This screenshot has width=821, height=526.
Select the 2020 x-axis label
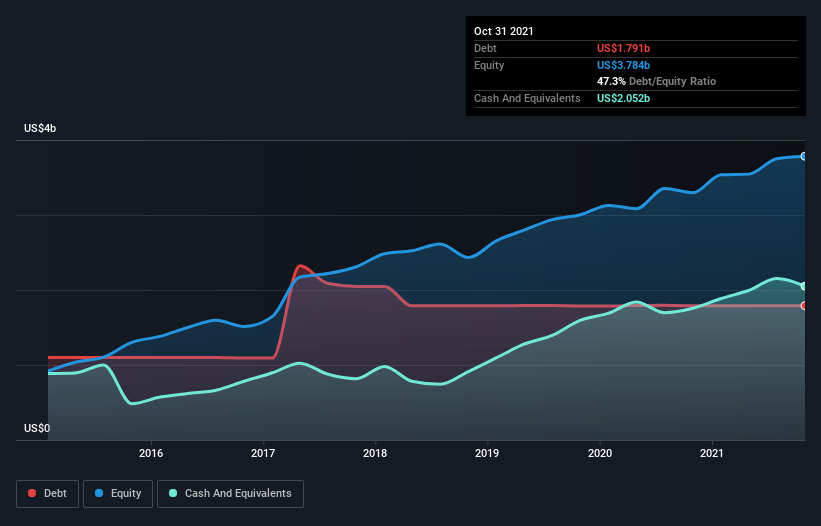pyautogui.click(x=600, y=453)
